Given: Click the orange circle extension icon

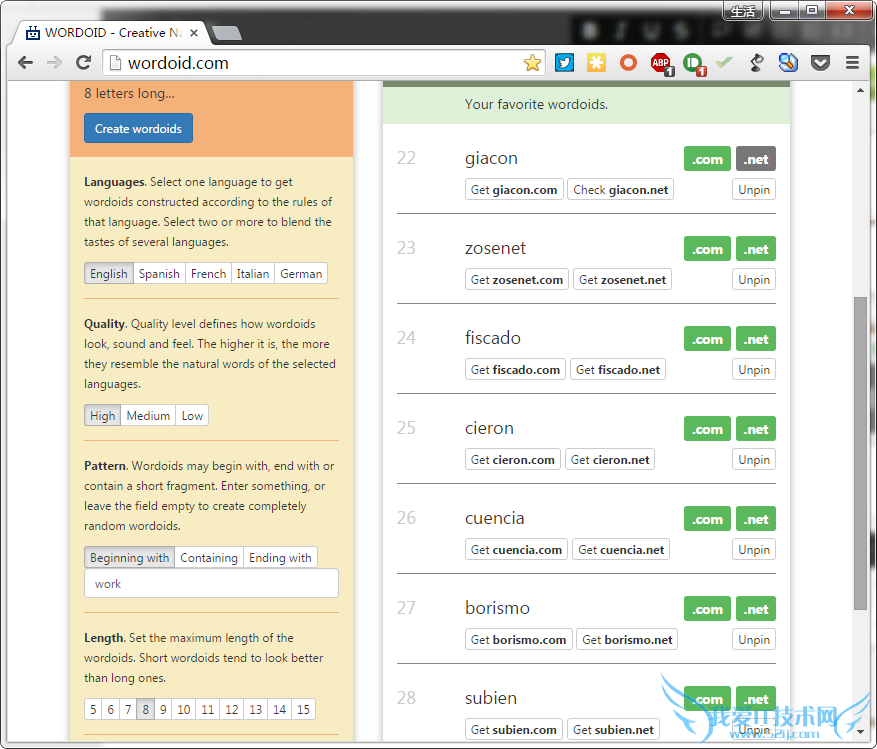Looking at the screenshot, I should (628, 63).
